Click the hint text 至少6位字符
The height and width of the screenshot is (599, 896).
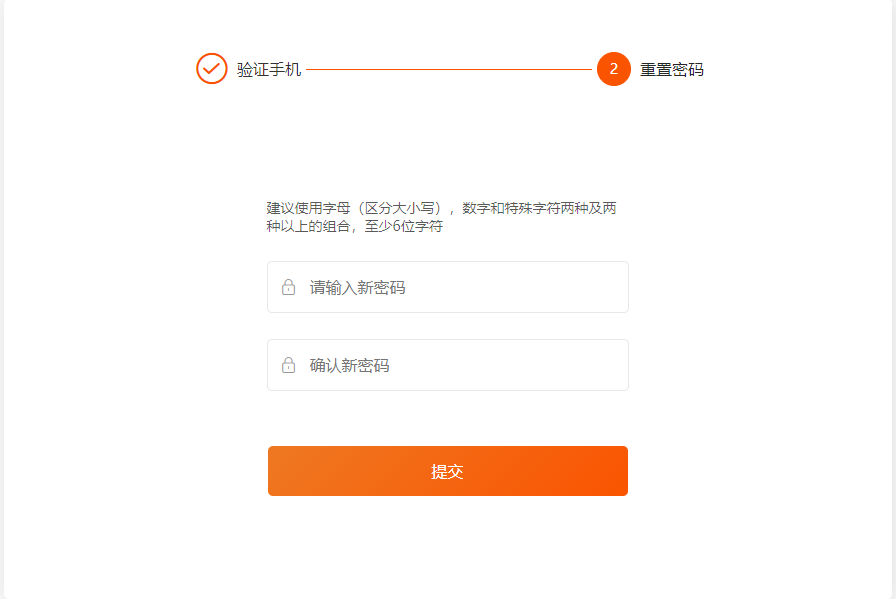[403, 226]
